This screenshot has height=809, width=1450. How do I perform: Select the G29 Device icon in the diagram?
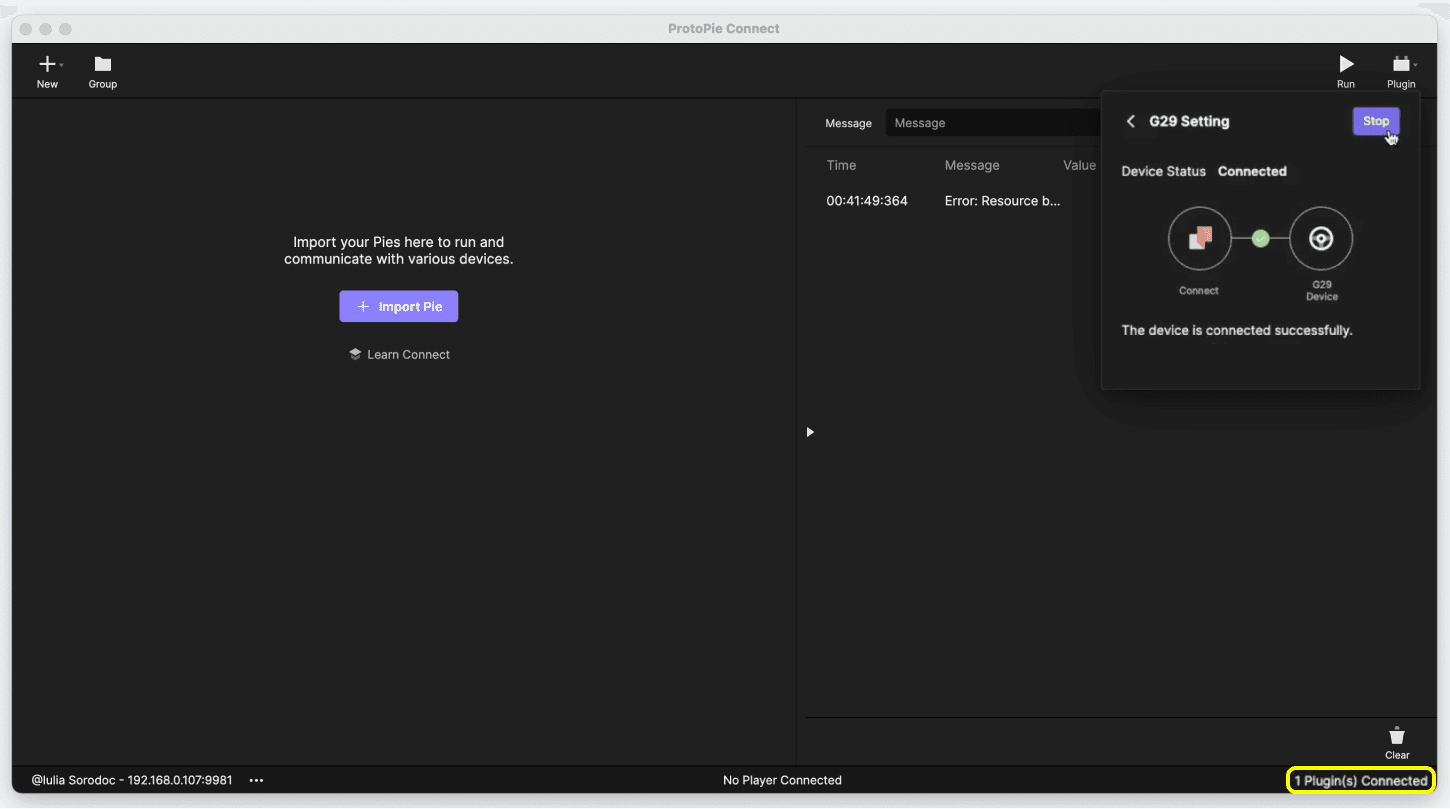(1321, 238)
